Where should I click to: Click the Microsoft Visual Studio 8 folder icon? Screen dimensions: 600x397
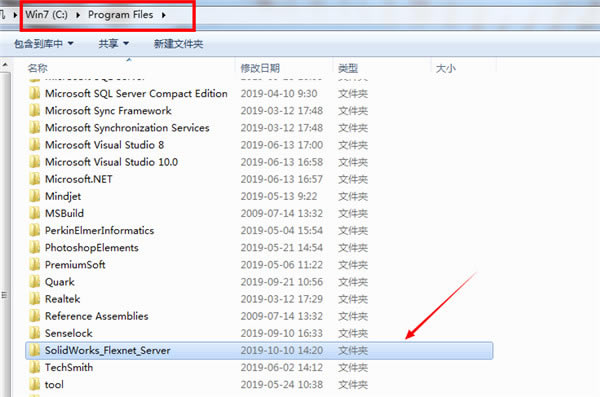point(34,145)
